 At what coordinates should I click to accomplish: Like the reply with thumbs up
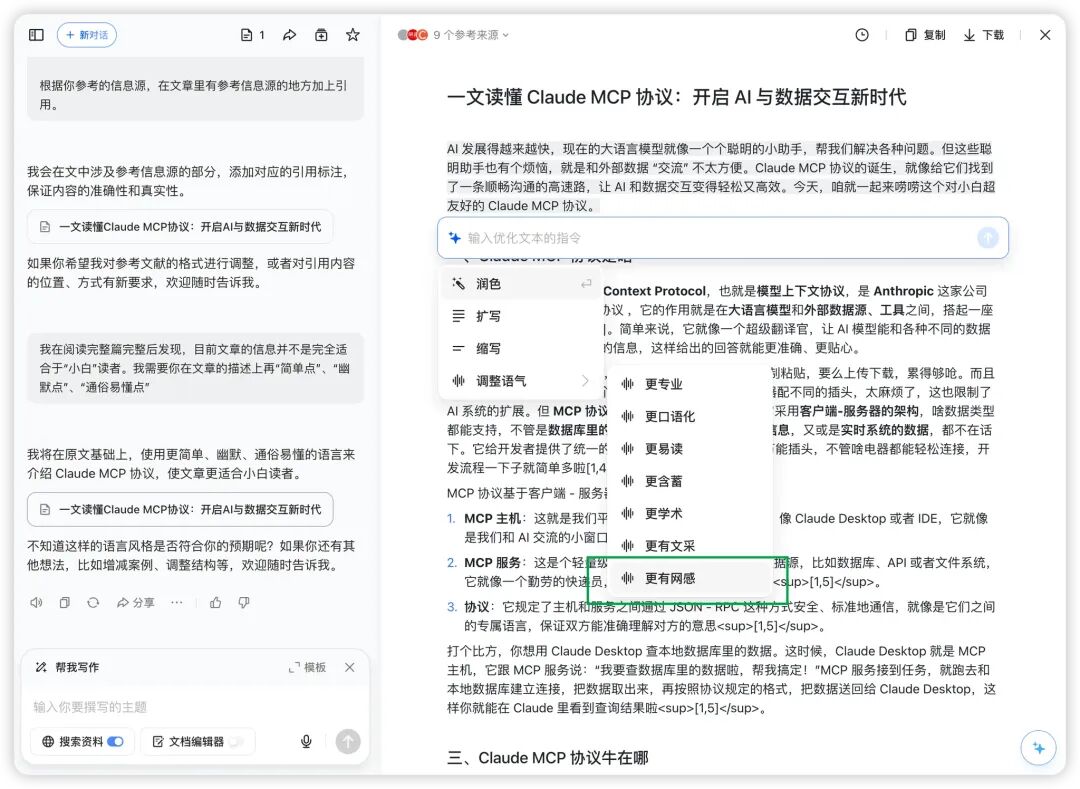216,602
